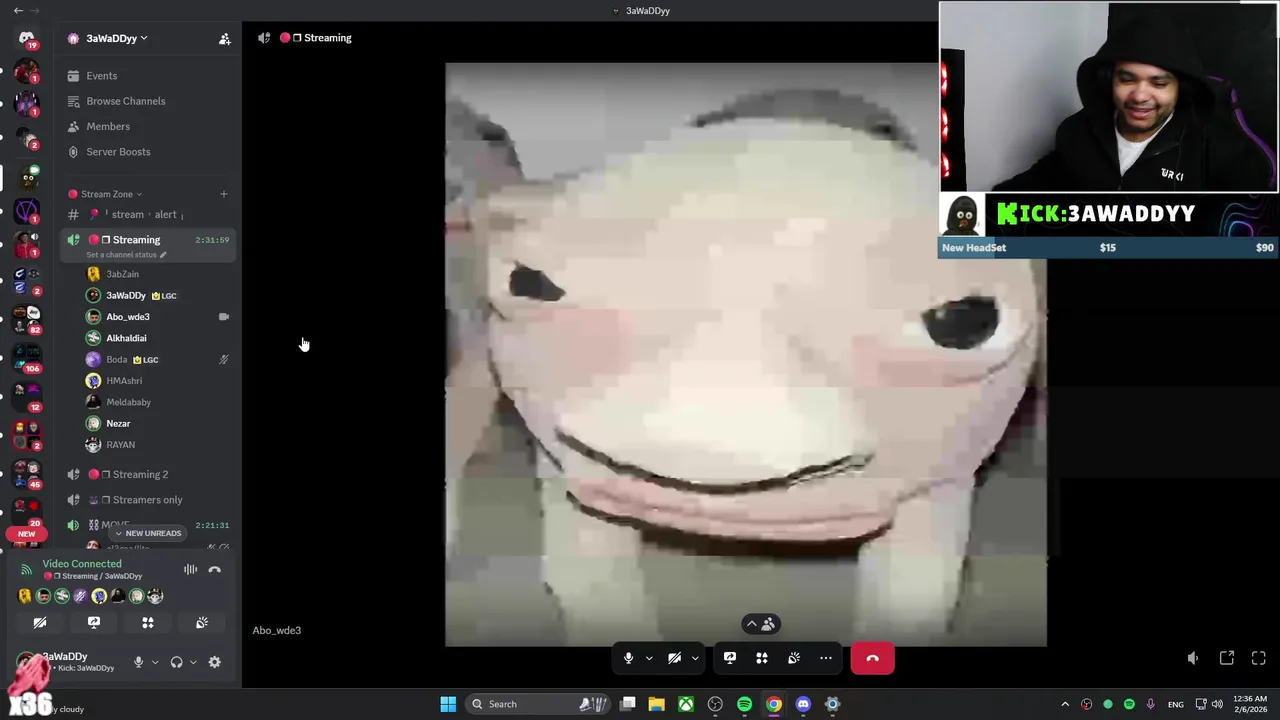Open the stream alert text channel

coord(149,214)
